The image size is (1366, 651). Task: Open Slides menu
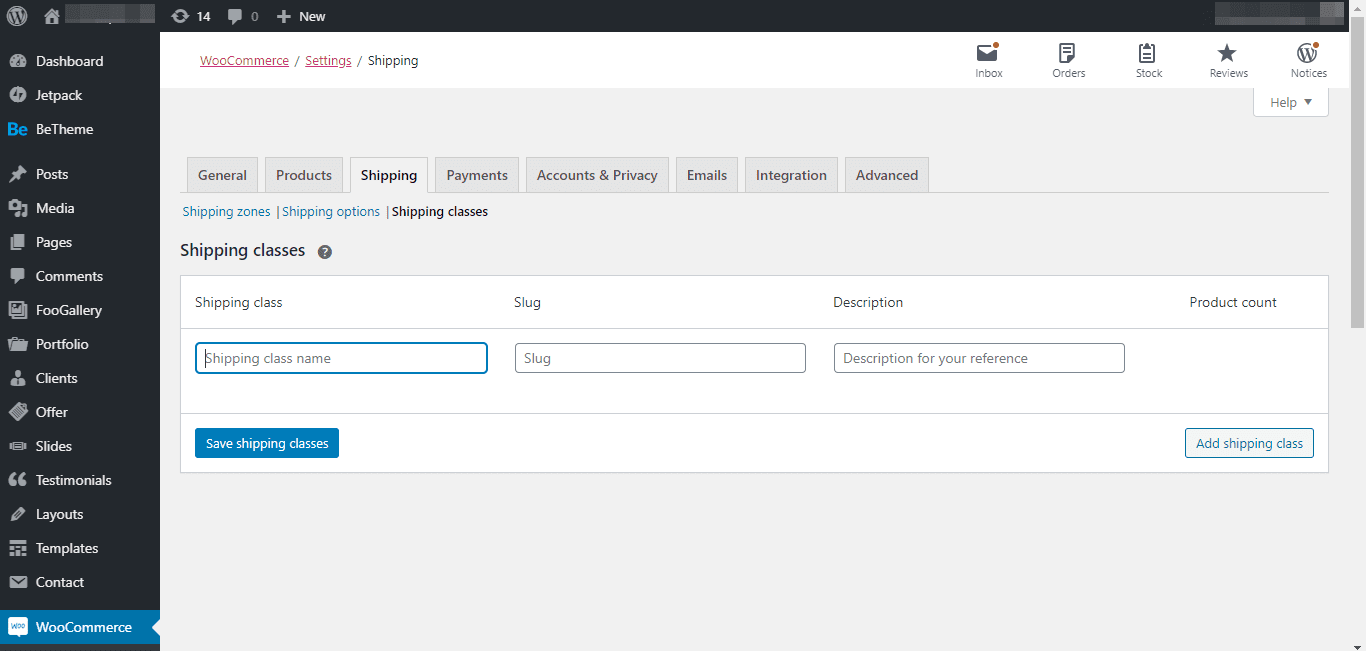click(80, 446)
